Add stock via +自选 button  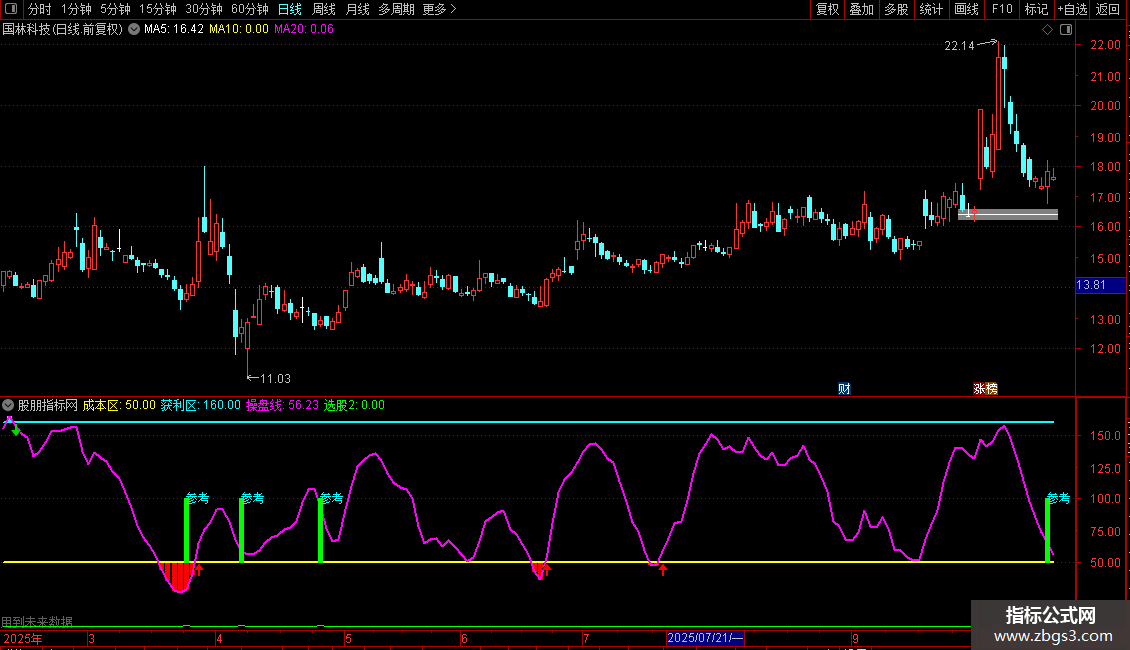1071,9
